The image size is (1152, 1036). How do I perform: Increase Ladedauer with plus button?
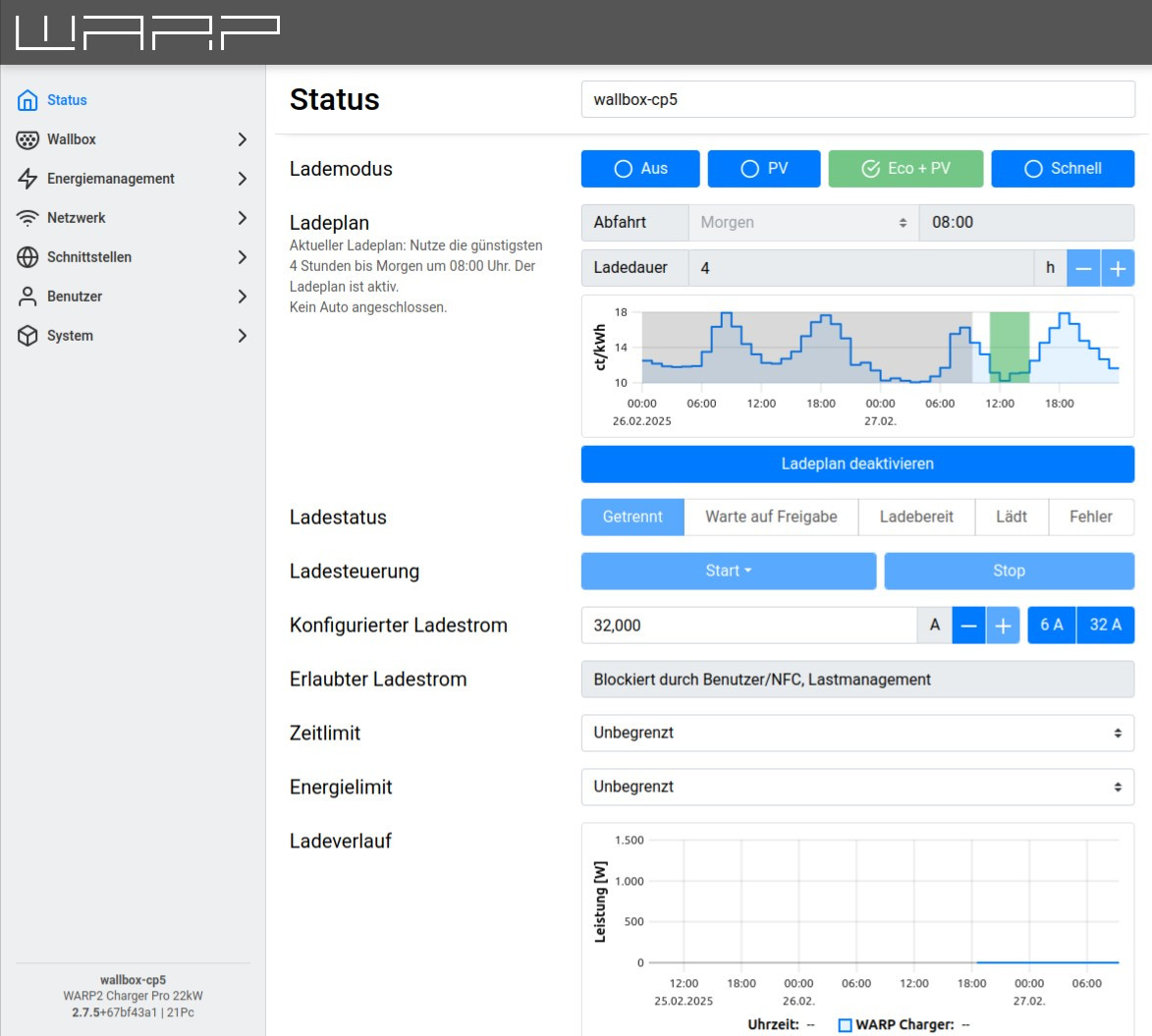pos(1118,268)
